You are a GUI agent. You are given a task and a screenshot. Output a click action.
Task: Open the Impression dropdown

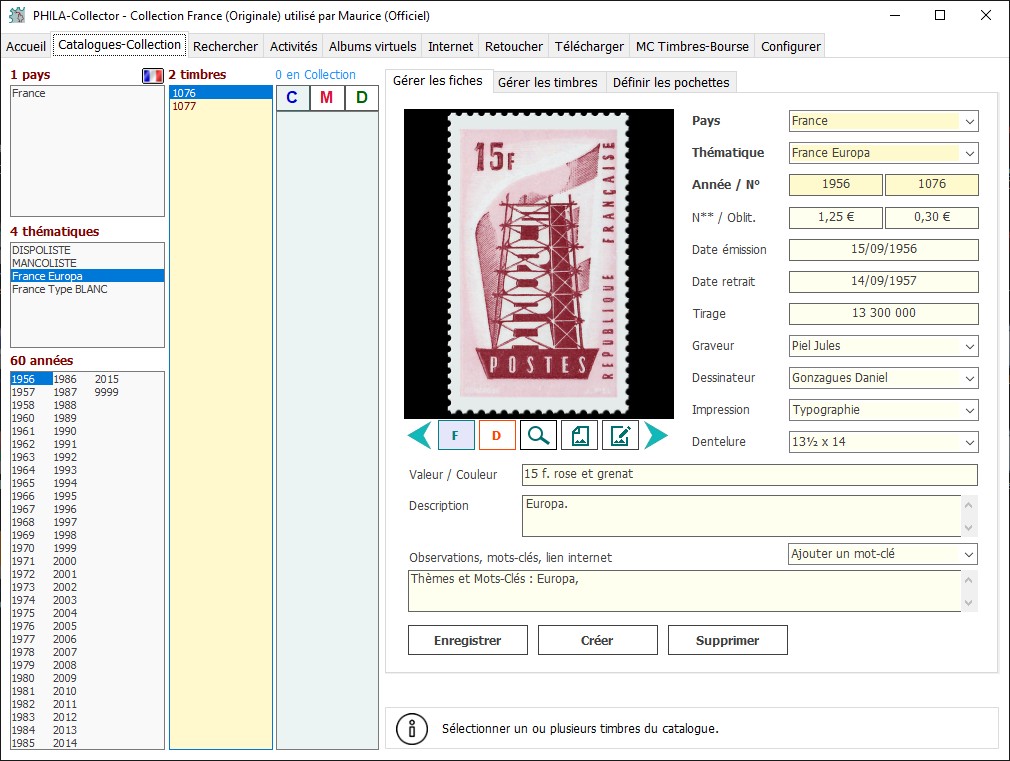(969, 410)
